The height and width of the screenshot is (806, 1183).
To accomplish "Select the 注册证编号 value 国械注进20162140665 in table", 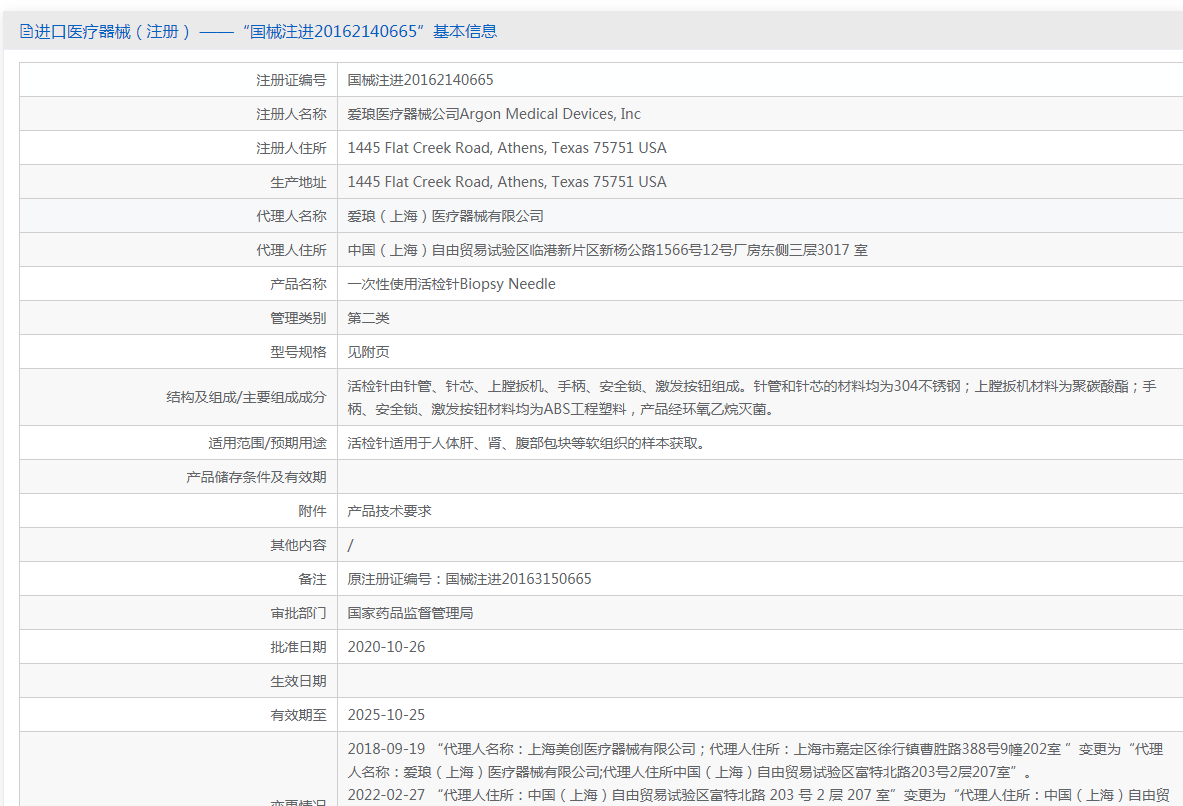I will (x=420, y=80).
